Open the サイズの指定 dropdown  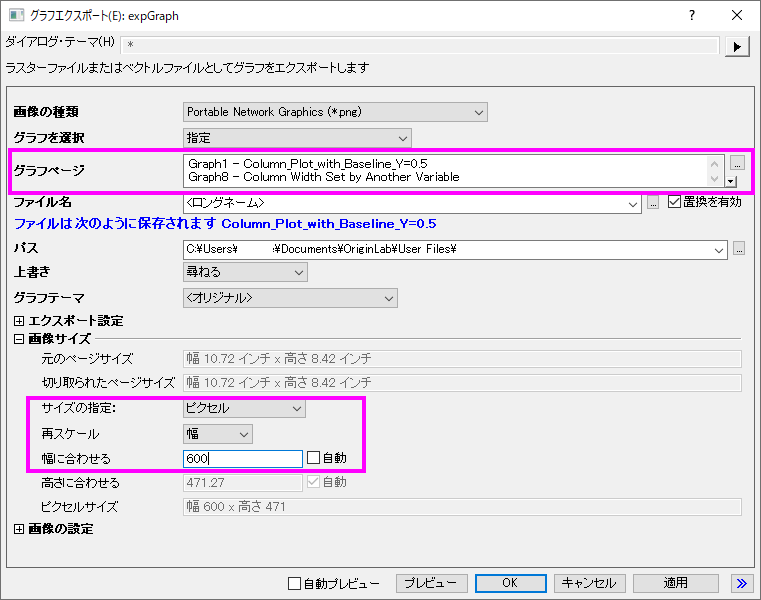244,408
